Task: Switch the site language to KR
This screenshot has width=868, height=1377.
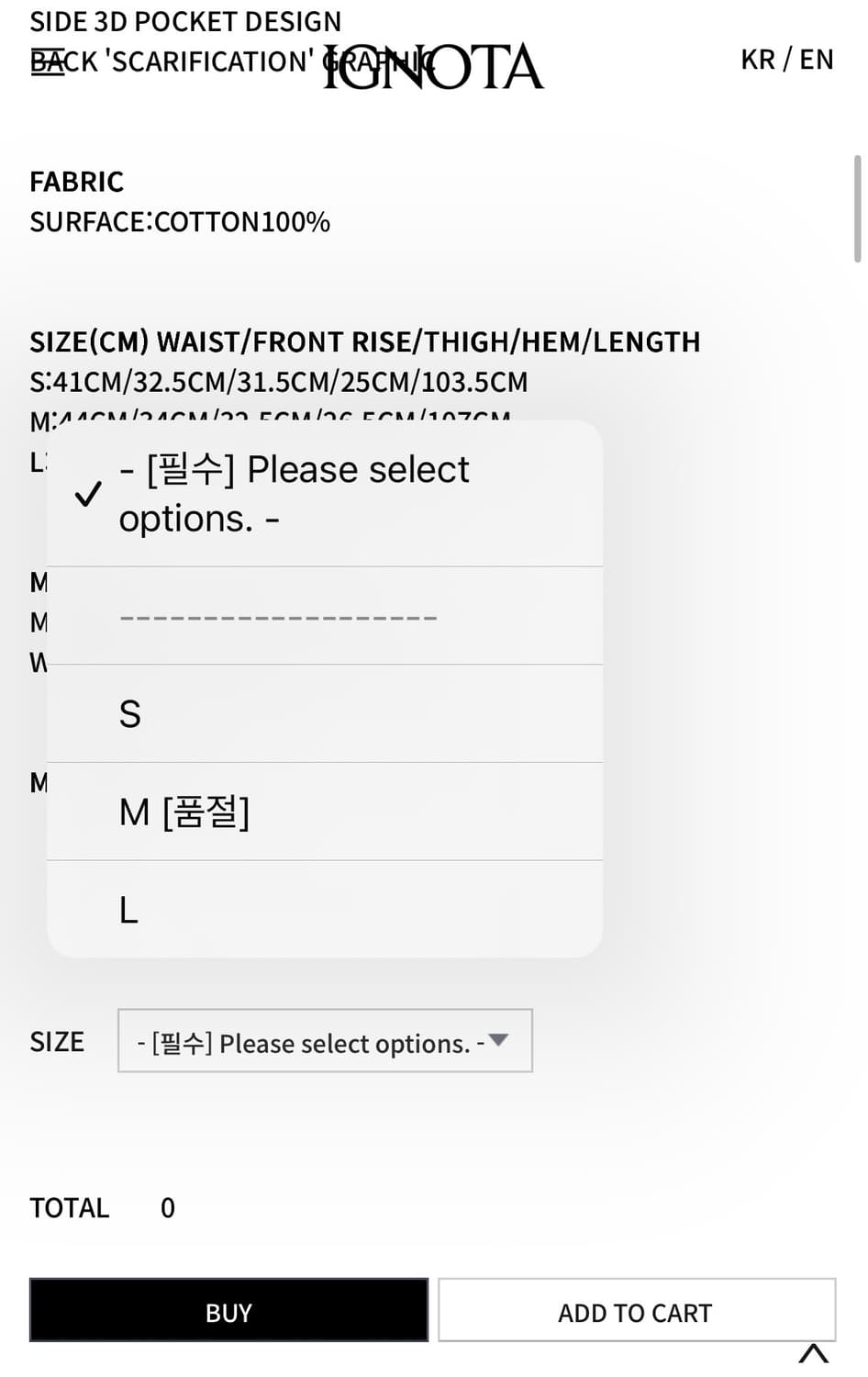Action: click(x=758, y=60)
